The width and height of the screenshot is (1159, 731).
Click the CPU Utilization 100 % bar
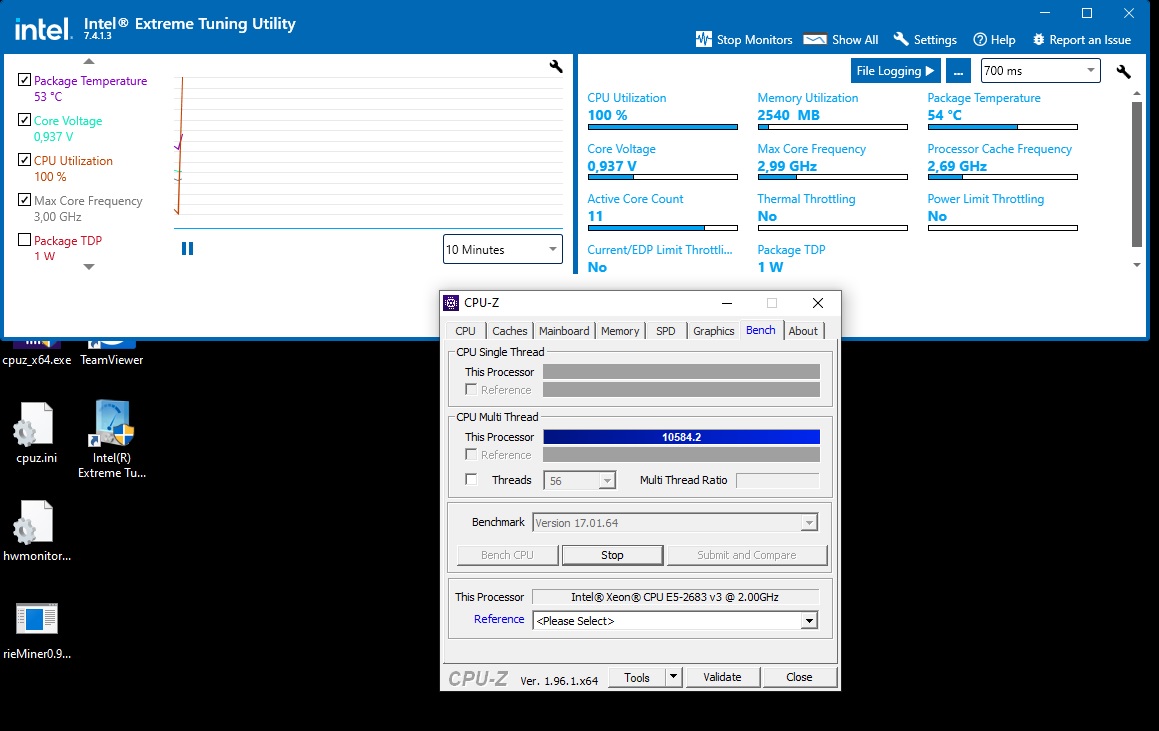coord(662,127)
